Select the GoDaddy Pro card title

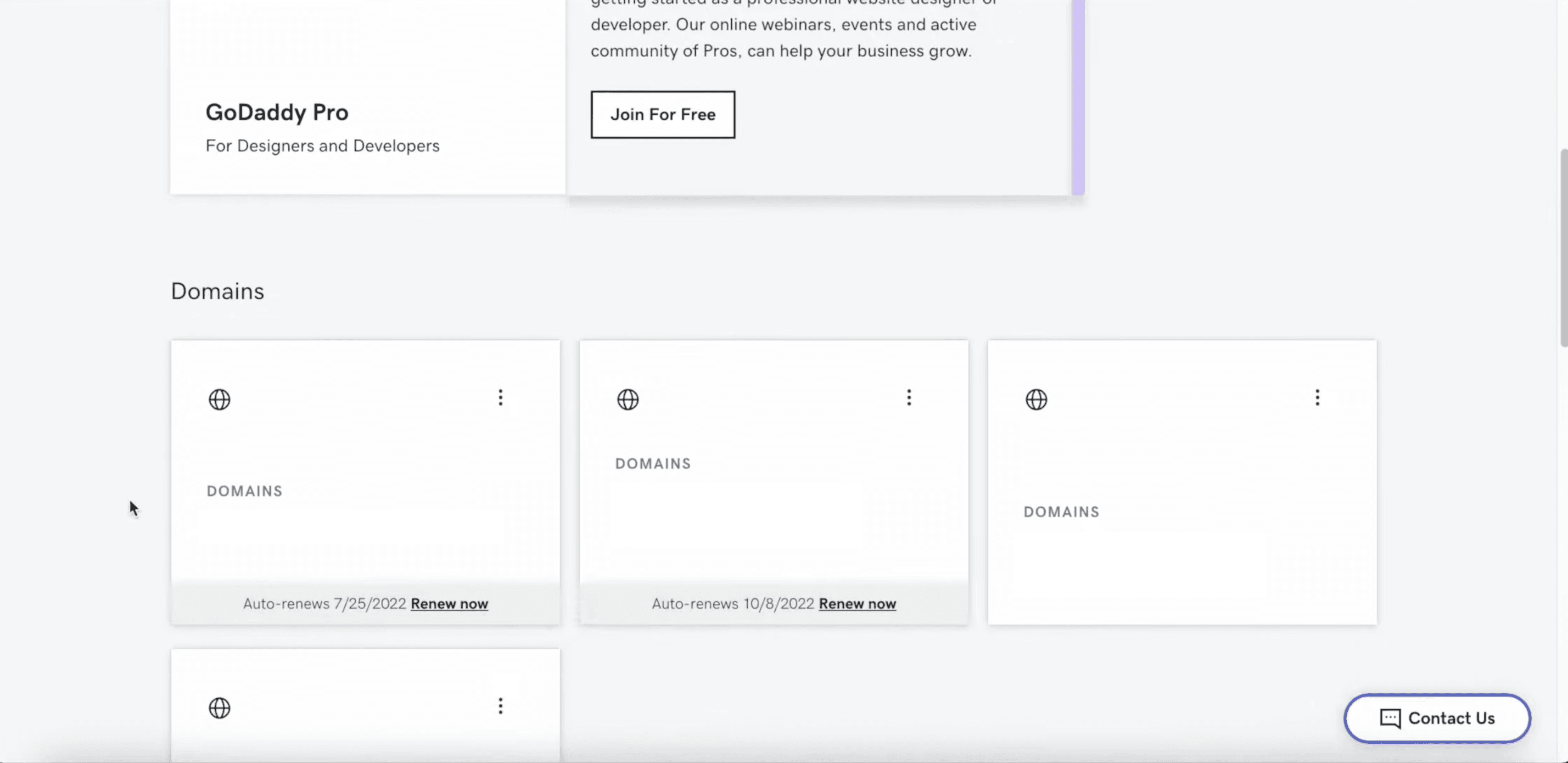click(277, 113)
